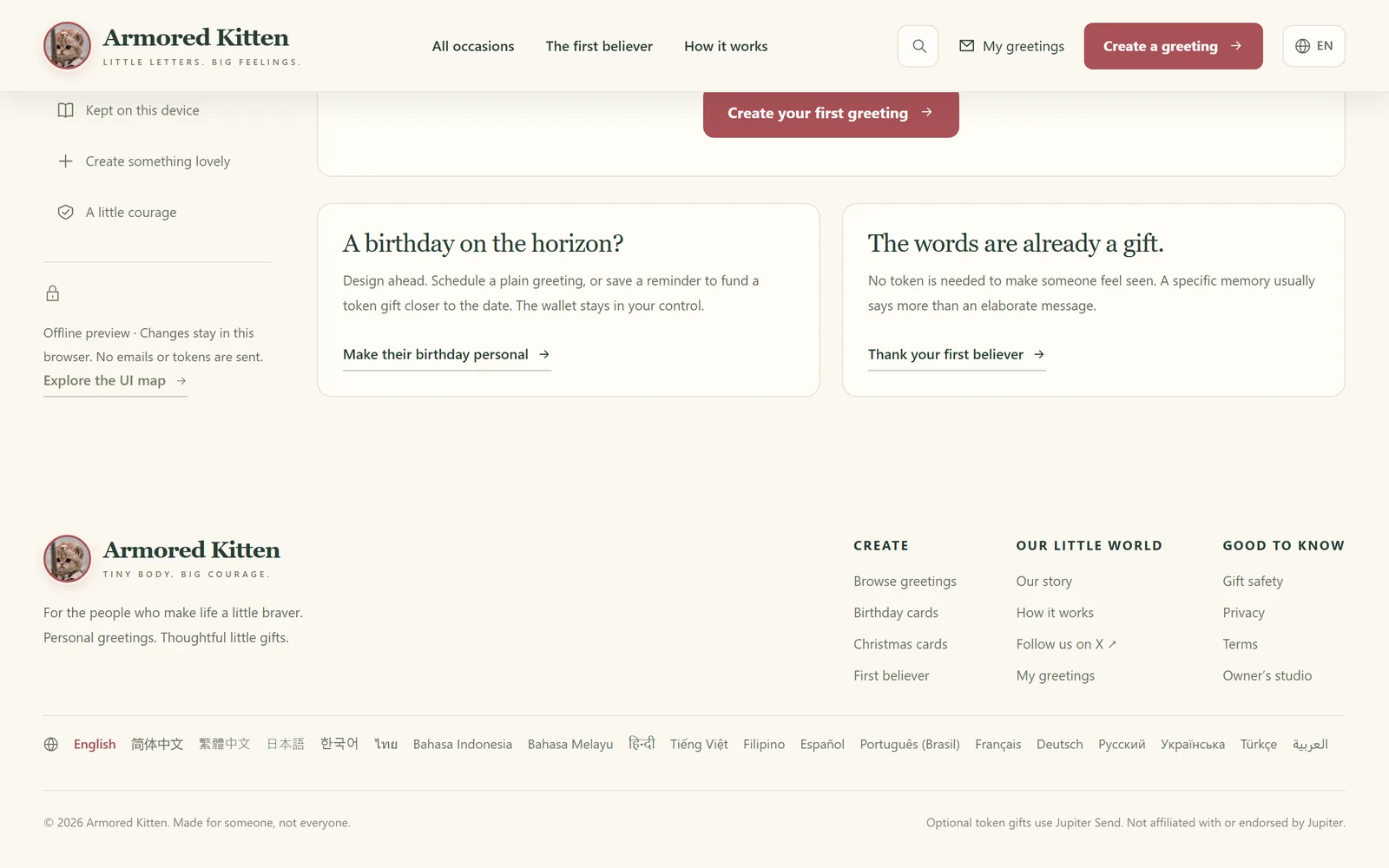Open Owner's studio footer link
This screenshot has height=868, width=1389.
click(x=1267, y=675)
